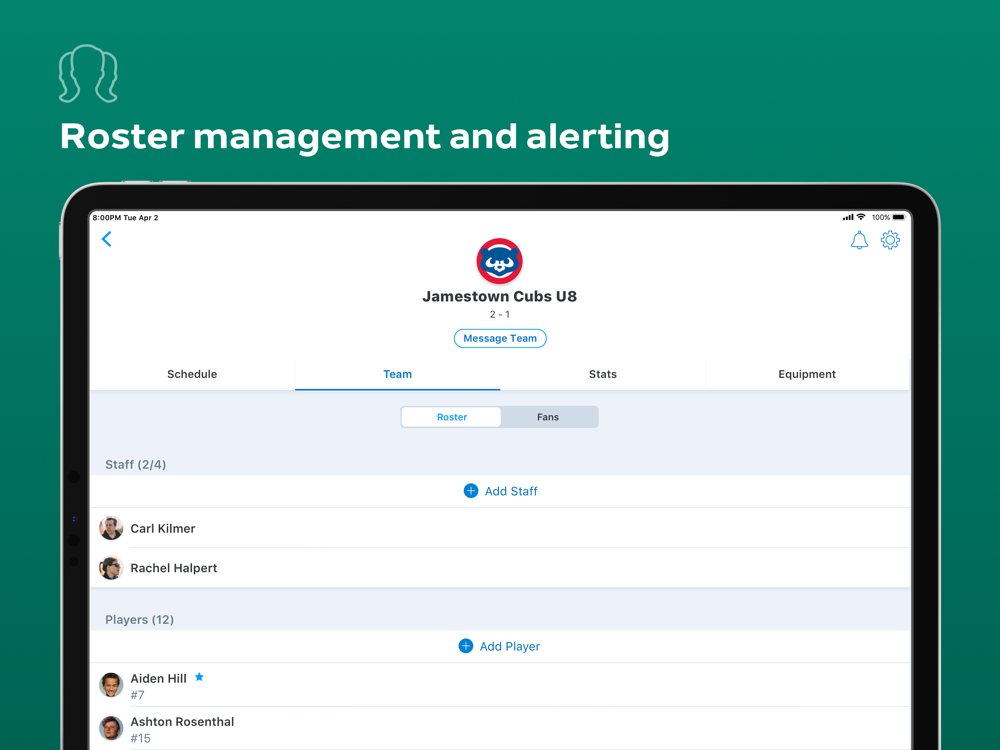Select player Ashton Rosenthal
Screen dimensions: 1000x750
(500, 728)
